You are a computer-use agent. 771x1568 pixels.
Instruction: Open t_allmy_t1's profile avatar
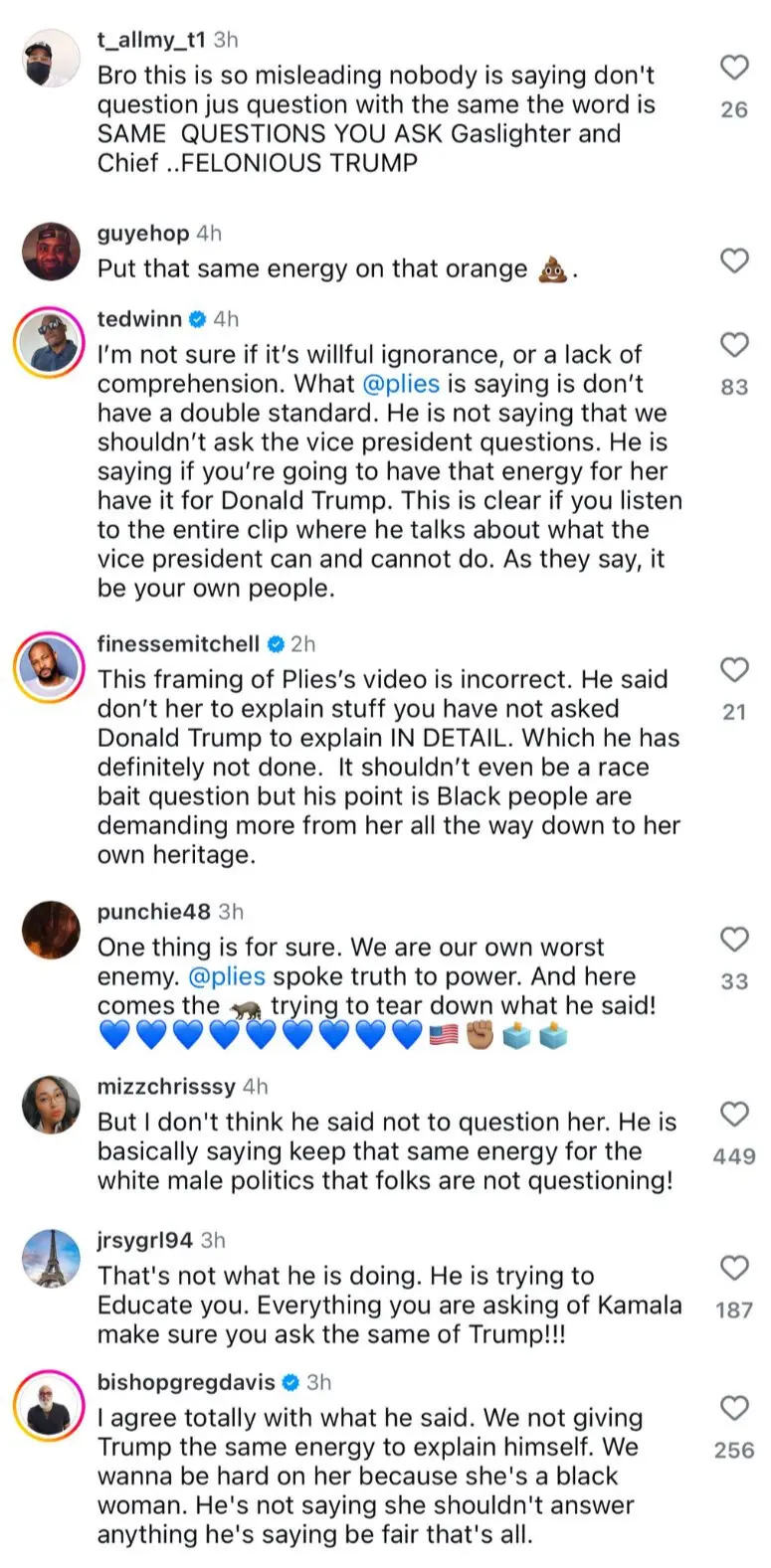[x=50, y=57]
